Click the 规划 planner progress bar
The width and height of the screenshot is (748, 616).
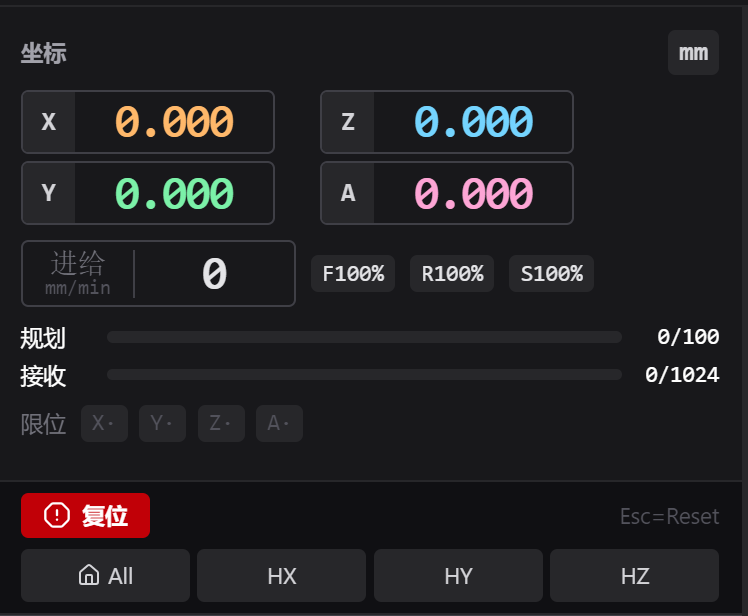pyautogui.click(x=364, y=337)
